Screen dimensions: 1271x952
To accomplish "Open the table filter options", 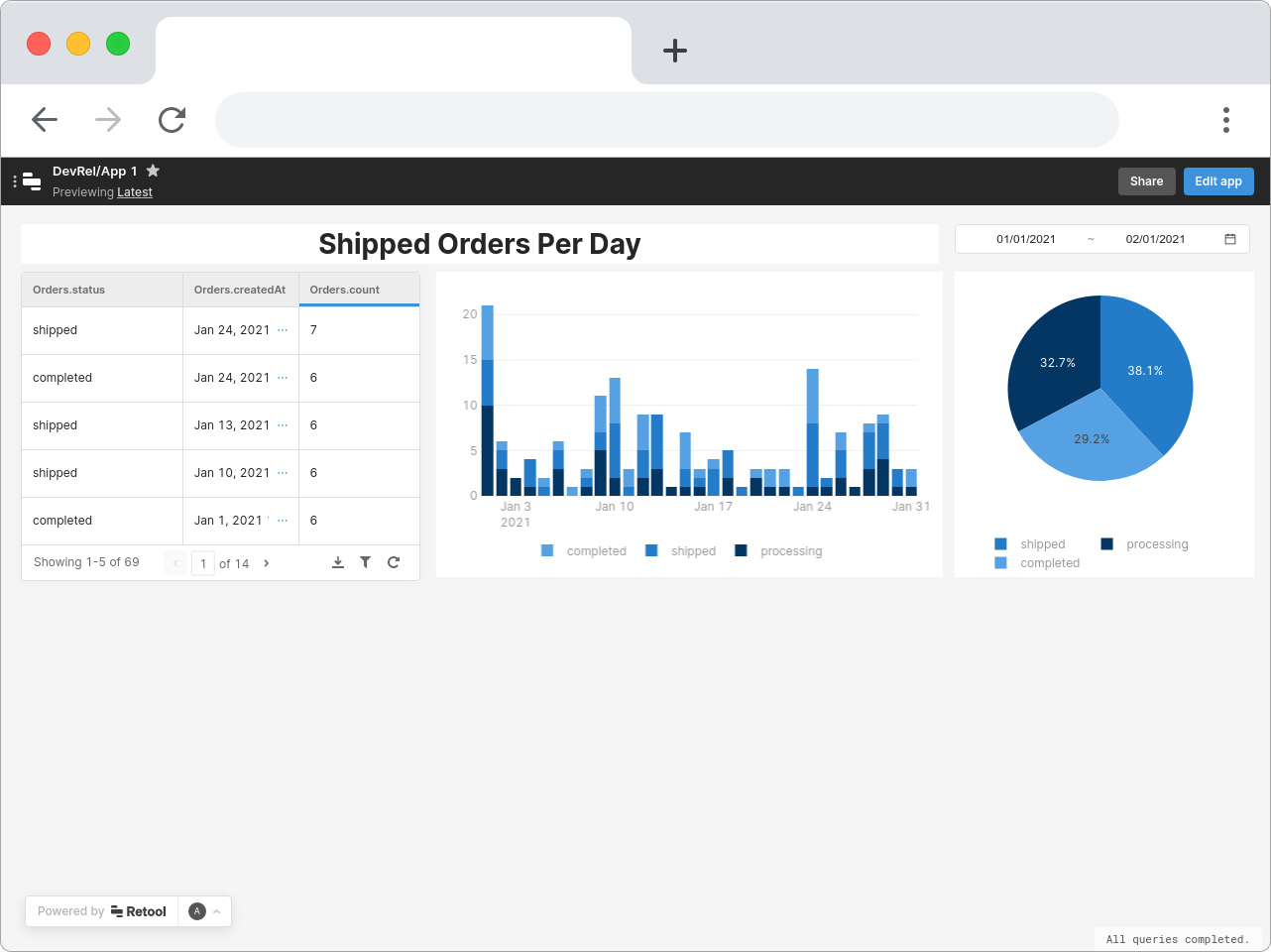I will 365,561.
